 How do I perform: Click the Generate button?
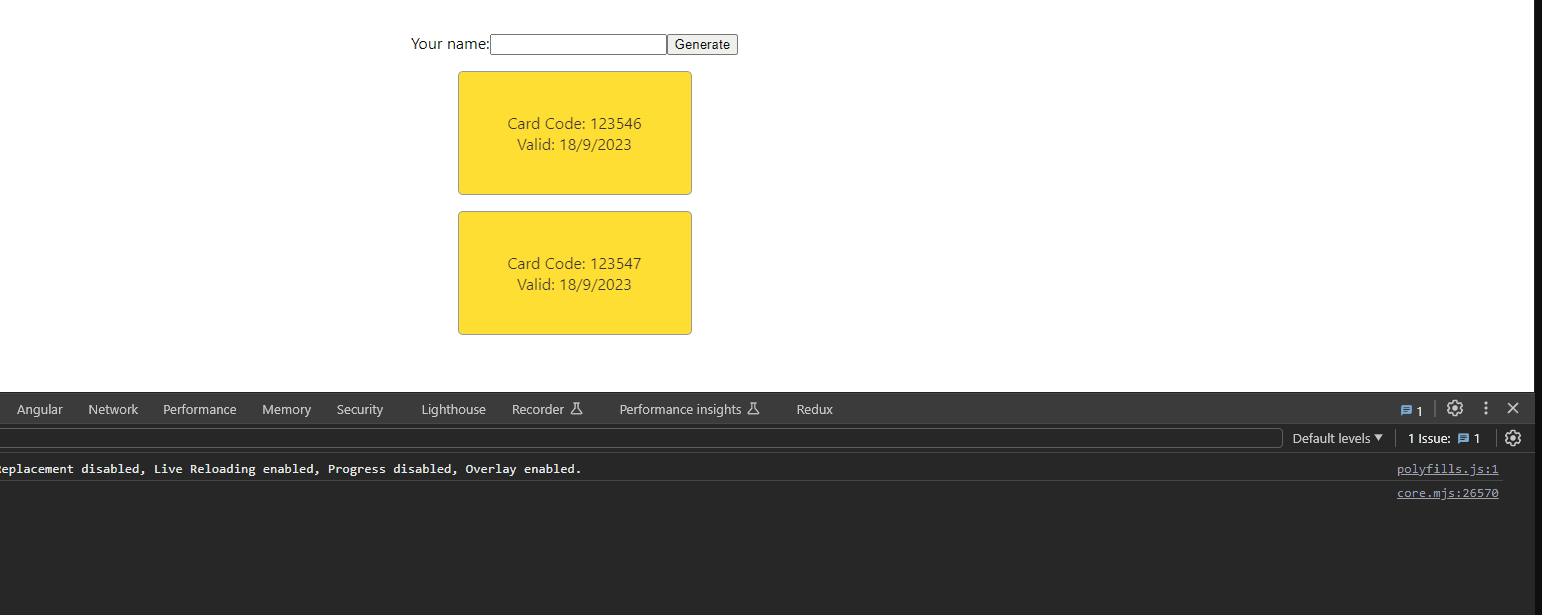(x=702, y=44)
